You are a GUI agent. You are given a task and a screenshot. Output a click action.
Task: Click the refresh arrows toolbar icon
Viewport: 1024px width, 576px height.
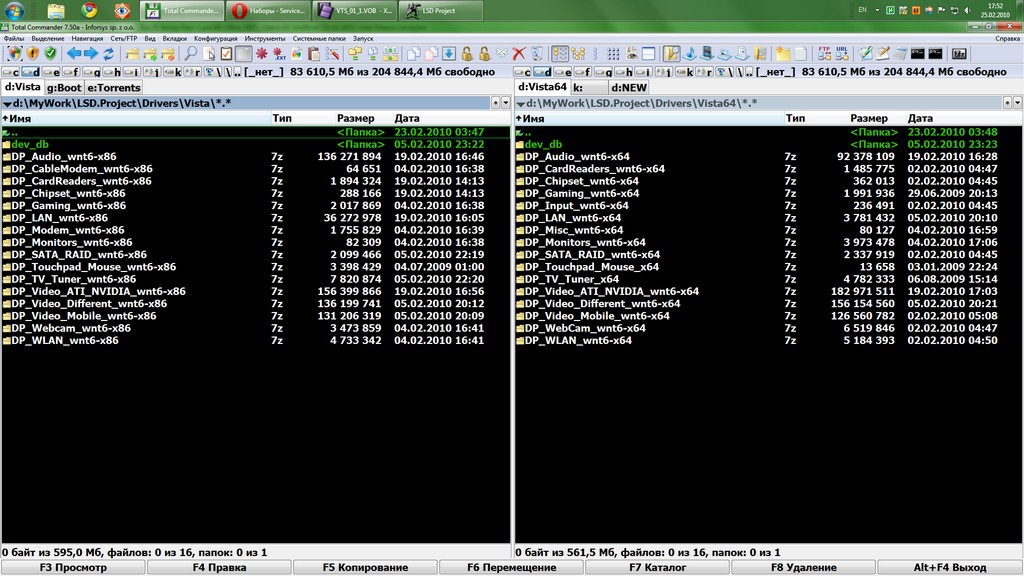click(x=108, y=54)
